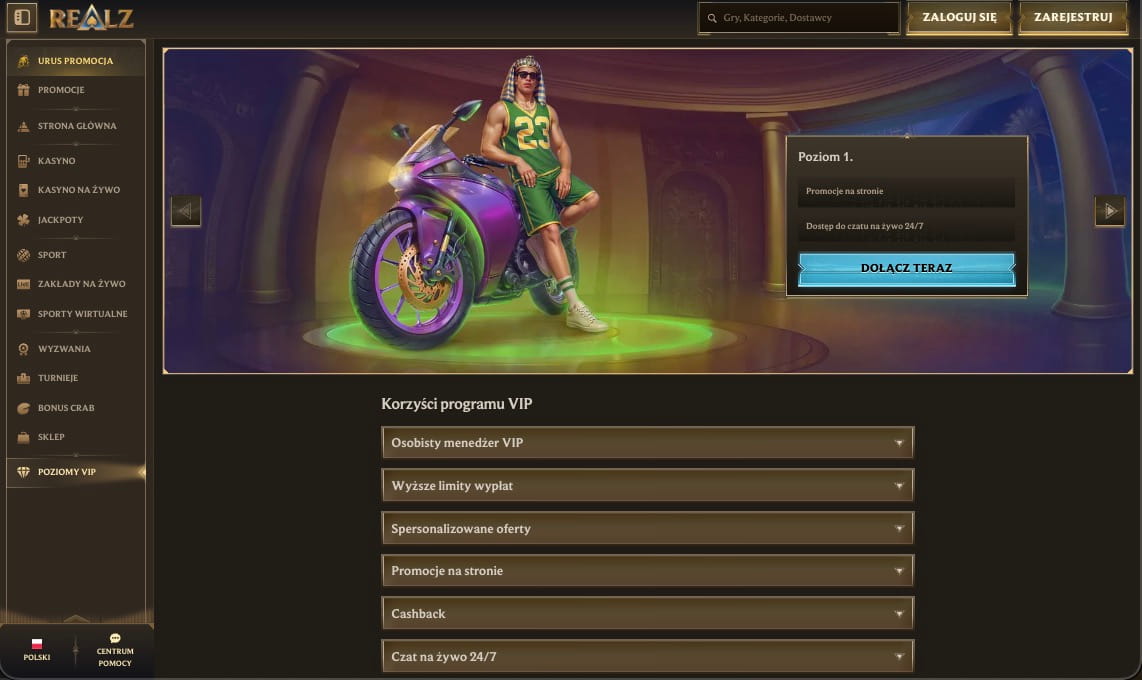The height and width of the screenshot is (680, 1142).
Task: Open the Bonus Crab icon
Action: coord(23,408)
